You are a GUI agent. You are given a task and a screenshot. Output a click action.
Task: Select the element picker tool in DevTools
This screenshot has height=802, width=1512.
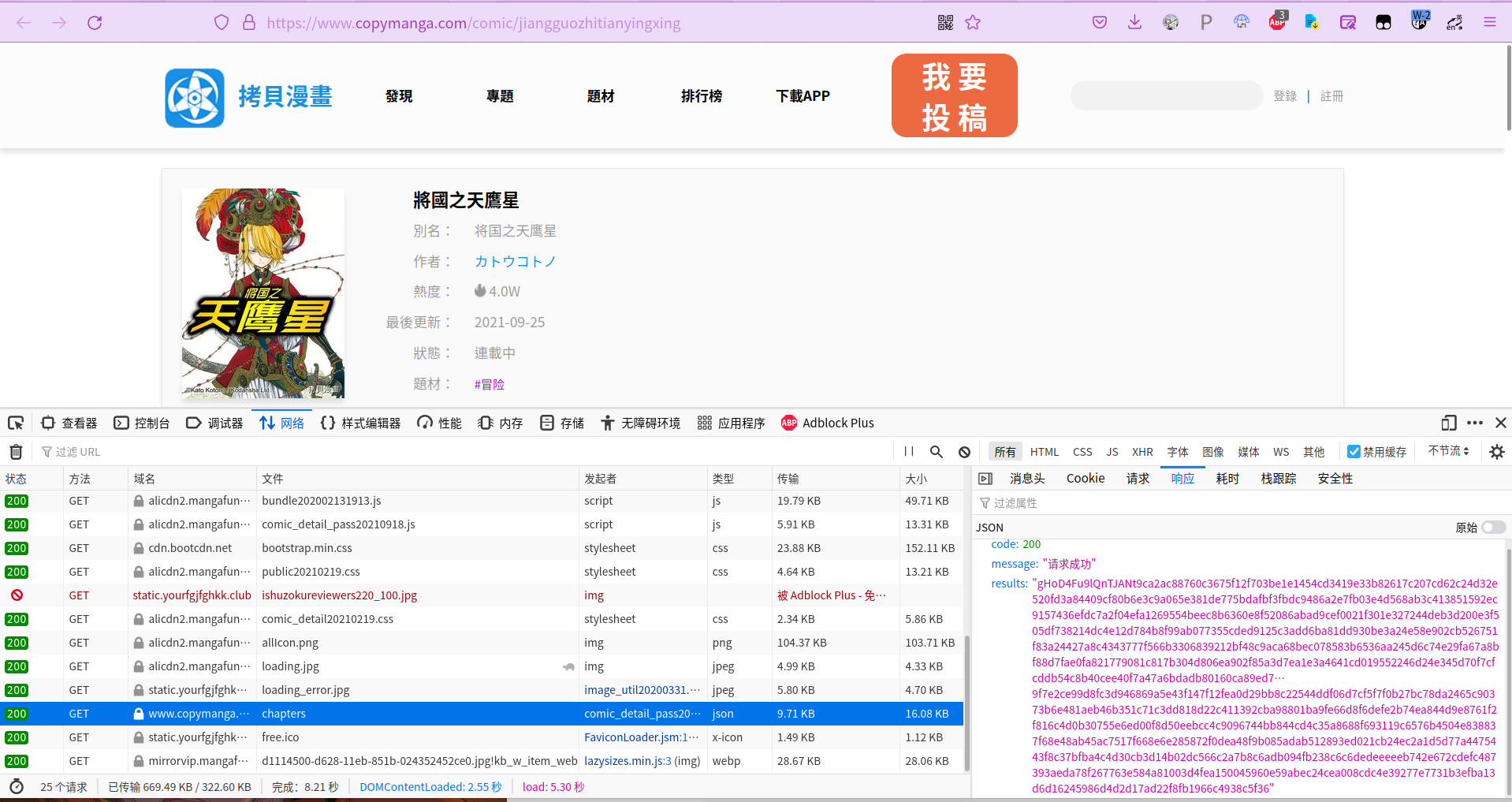[16, 423]
